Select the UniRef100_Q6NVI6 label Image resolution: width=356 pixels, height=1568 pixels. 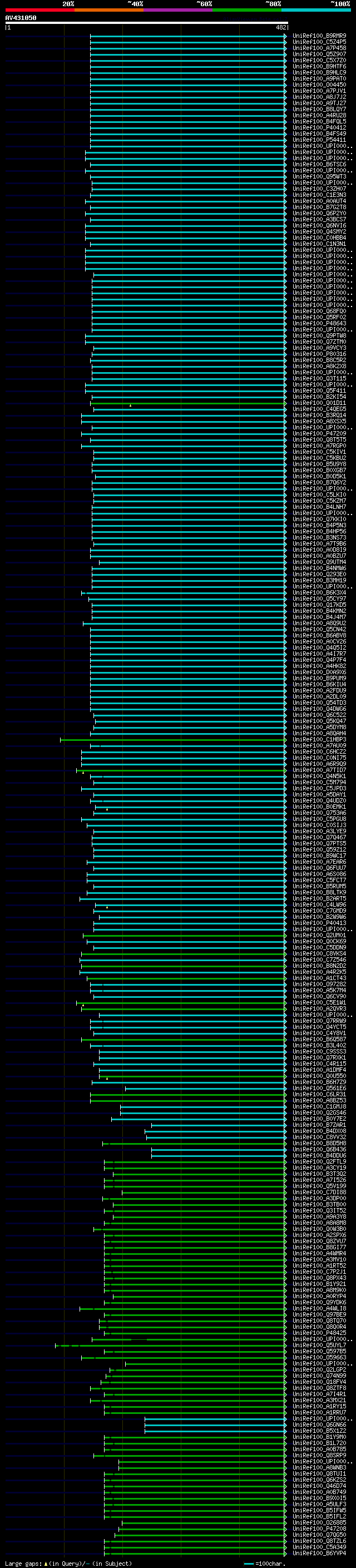pyautogui.click(x=319, y=225)
